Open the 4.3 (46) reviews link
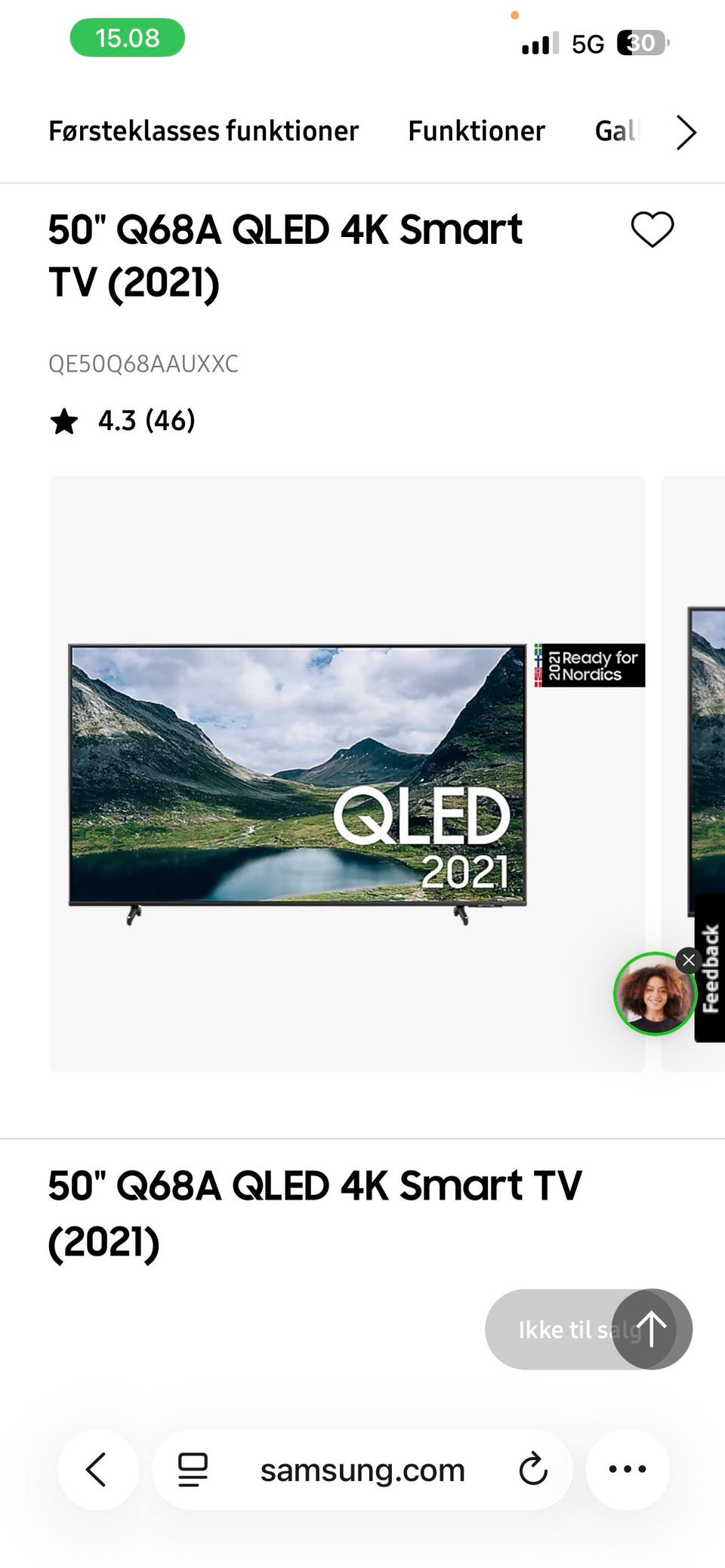The image size is (725, 1568). 147,420
